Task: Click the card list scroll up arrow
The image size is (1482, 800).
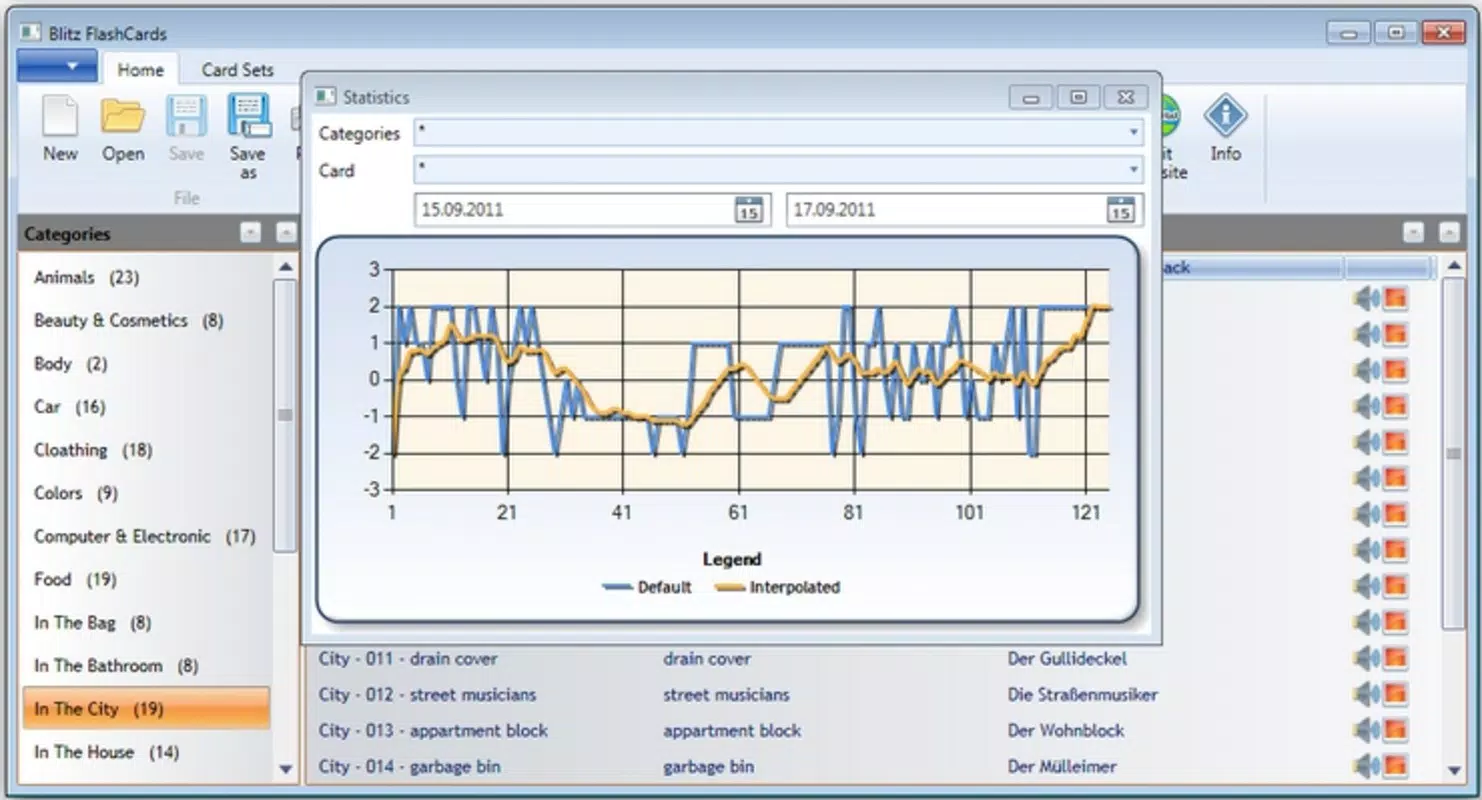Action: pyautogui.click(x=1454, y=268)
